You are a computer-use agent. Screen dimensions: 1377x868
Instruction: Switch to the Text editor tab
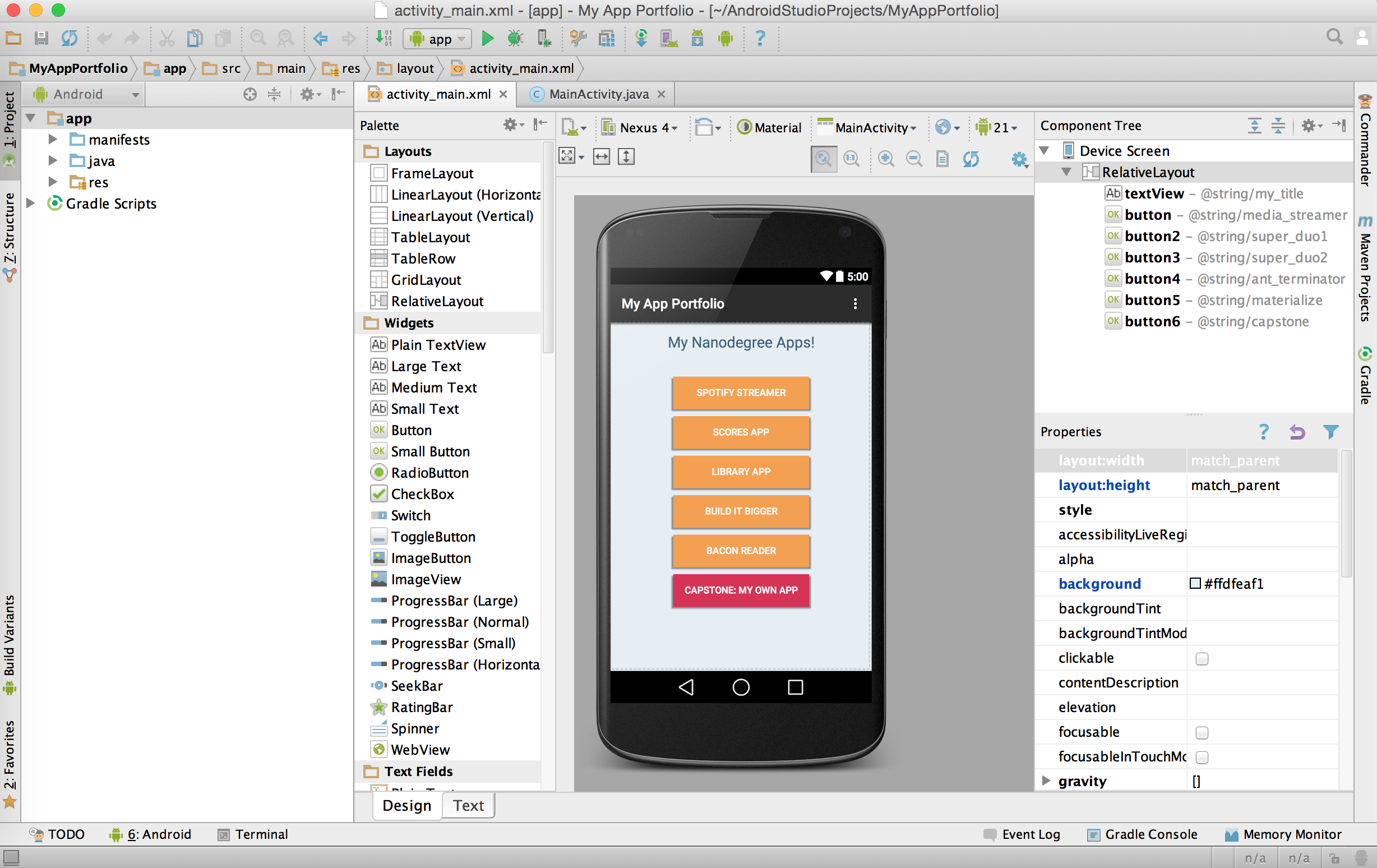pos(468,805)
